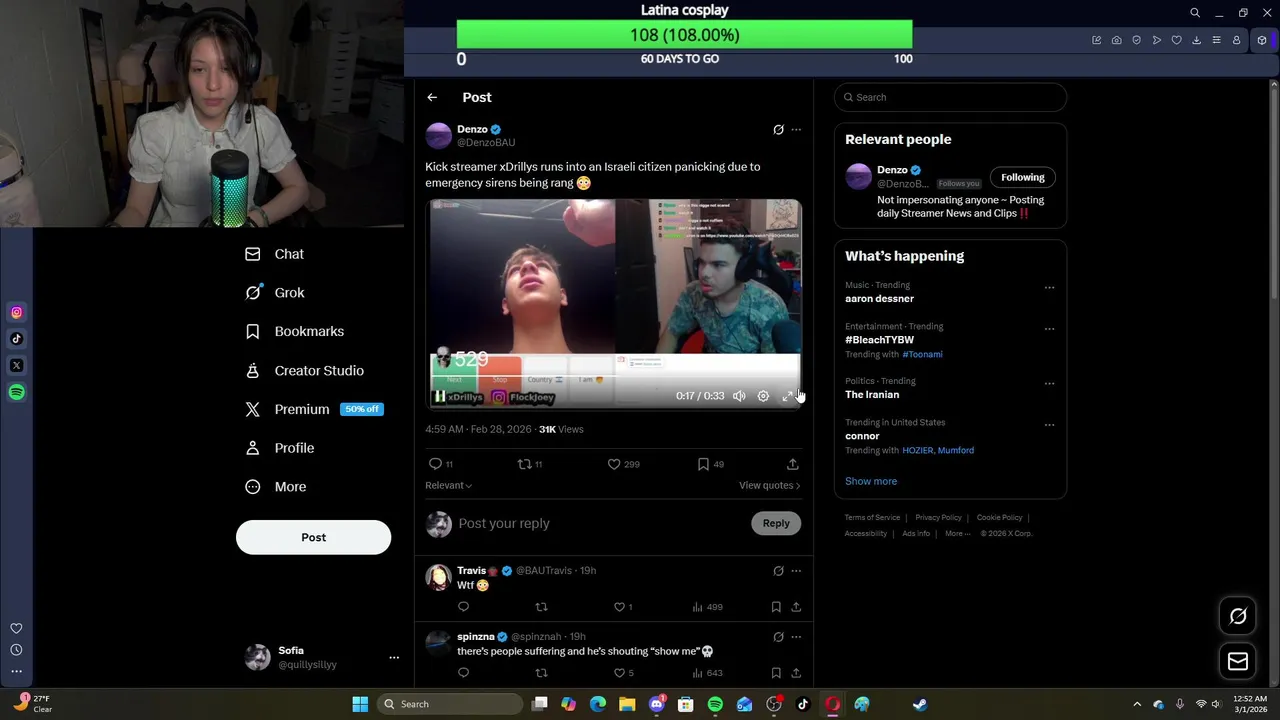Image resolution: width=1280 pixels, height=720 pixels.
Task: Toggle Following button for Denzo
Action: [x=1022, y=177]
